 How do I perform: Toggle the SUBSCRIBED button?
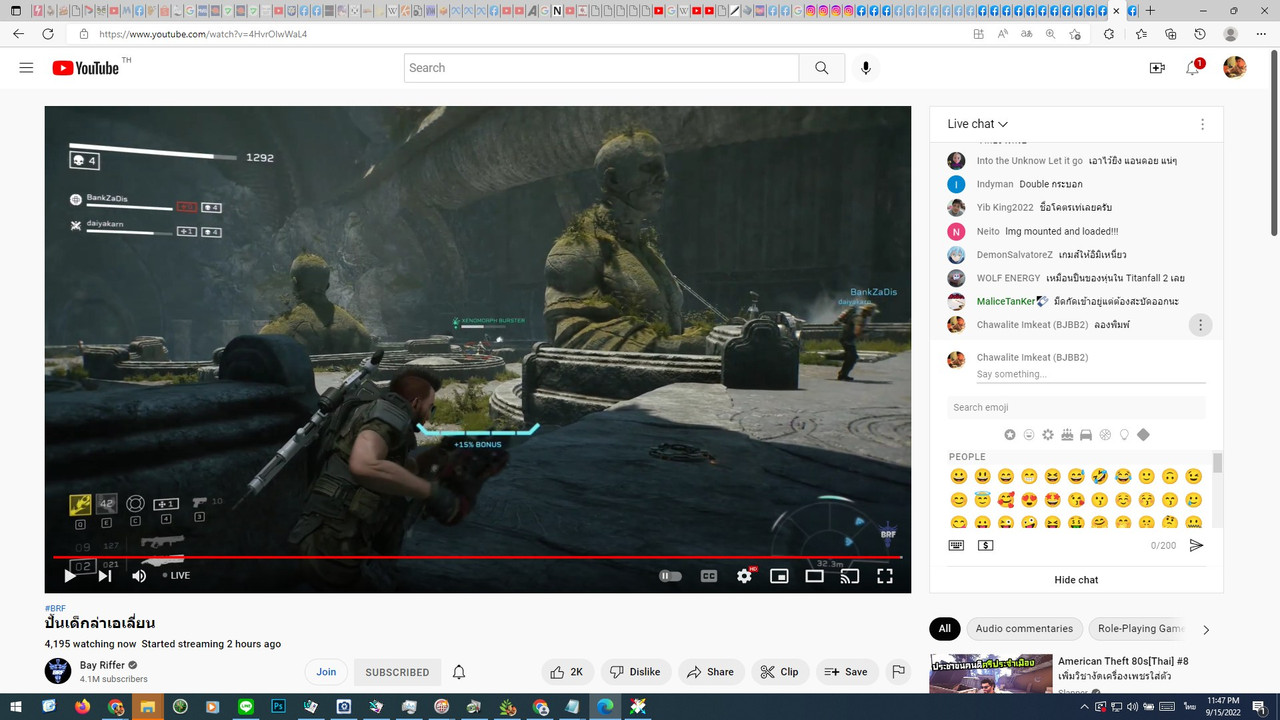pyautogui.click(x=397, y=672)
